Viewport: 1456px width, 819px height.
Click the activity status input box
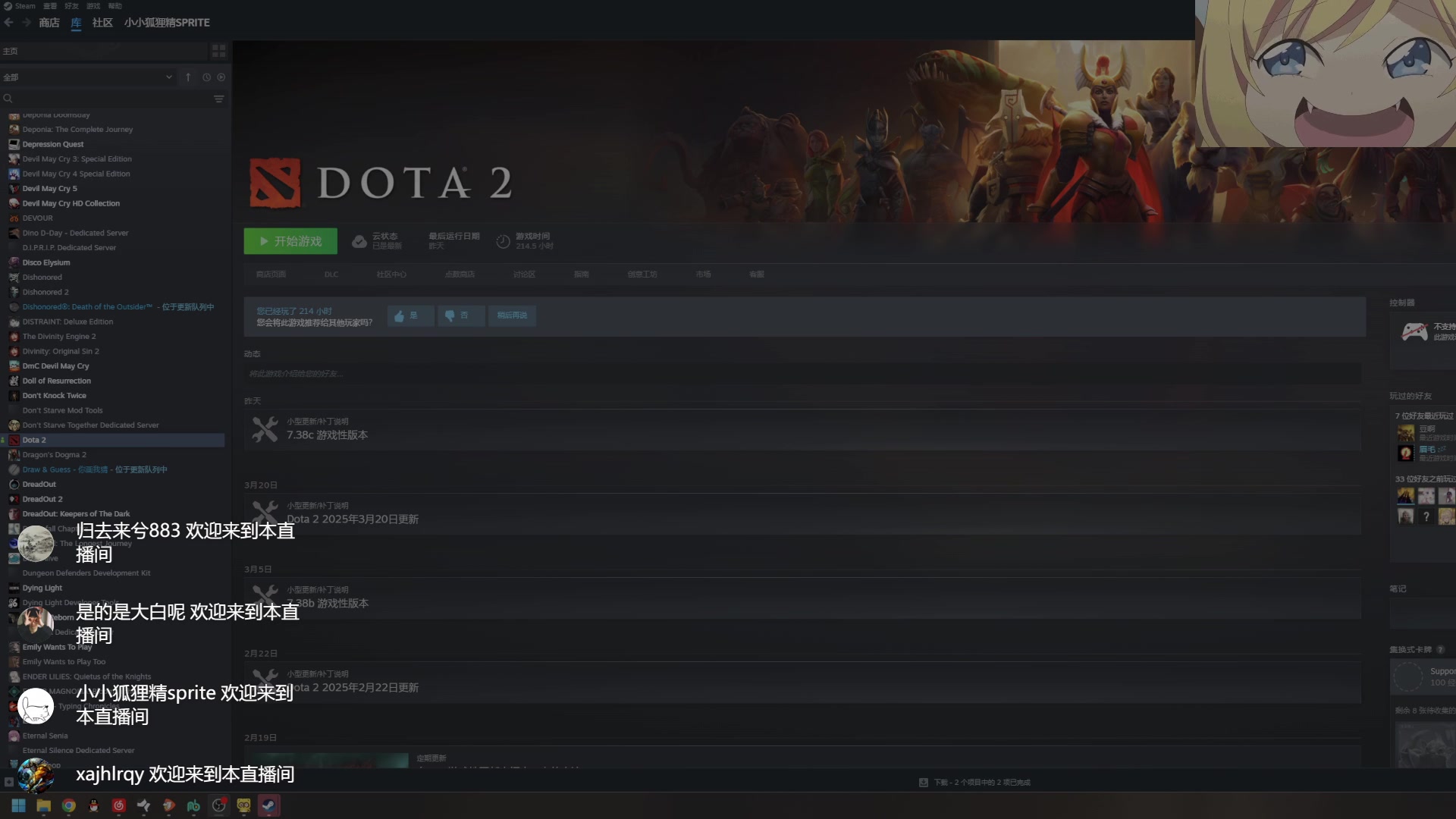802,373
